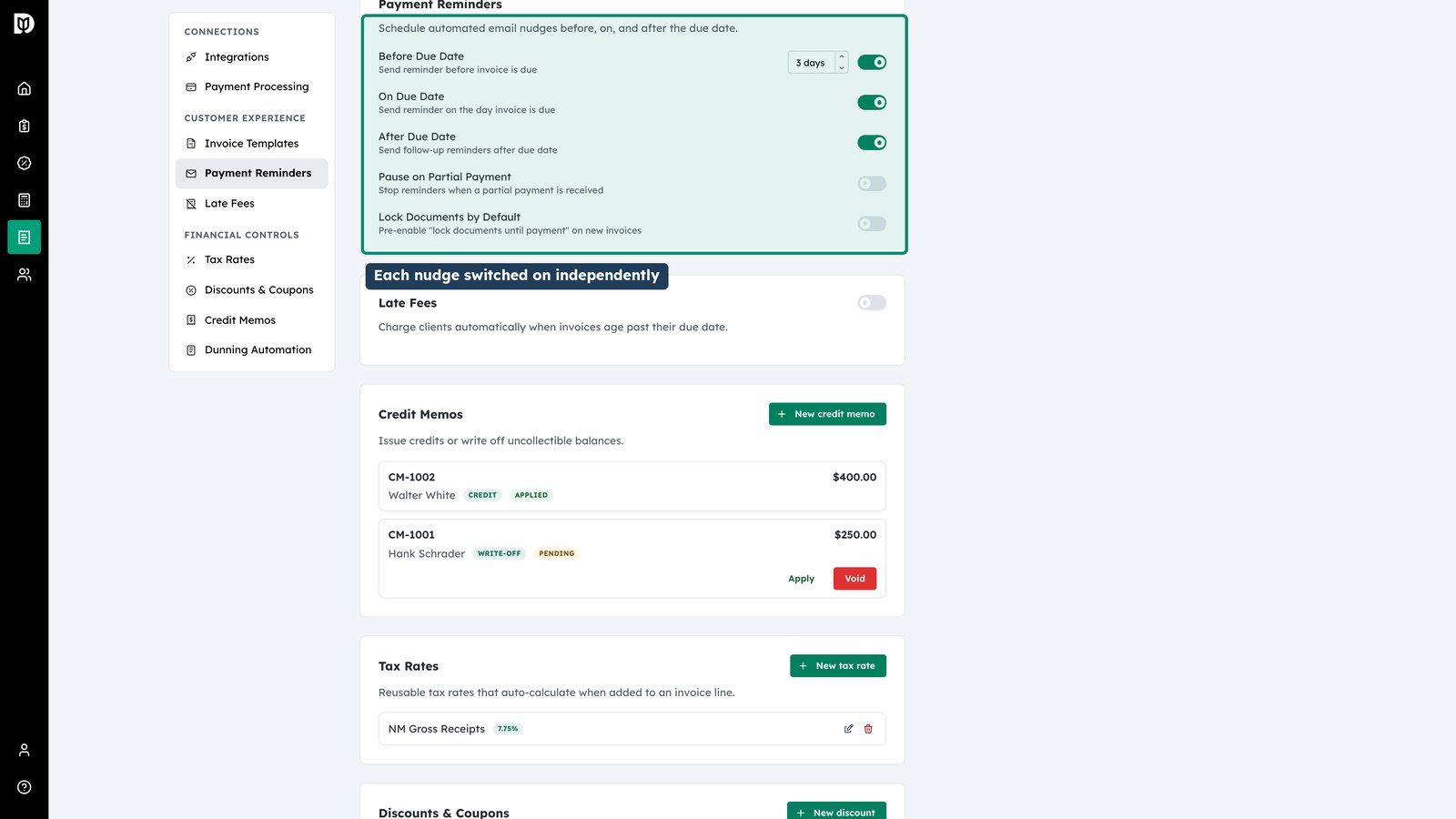The height and width of the screenshot is (819, 1456).
Task: Toggle Lock Documents by Default switch
Action: [x=872, y=224]
